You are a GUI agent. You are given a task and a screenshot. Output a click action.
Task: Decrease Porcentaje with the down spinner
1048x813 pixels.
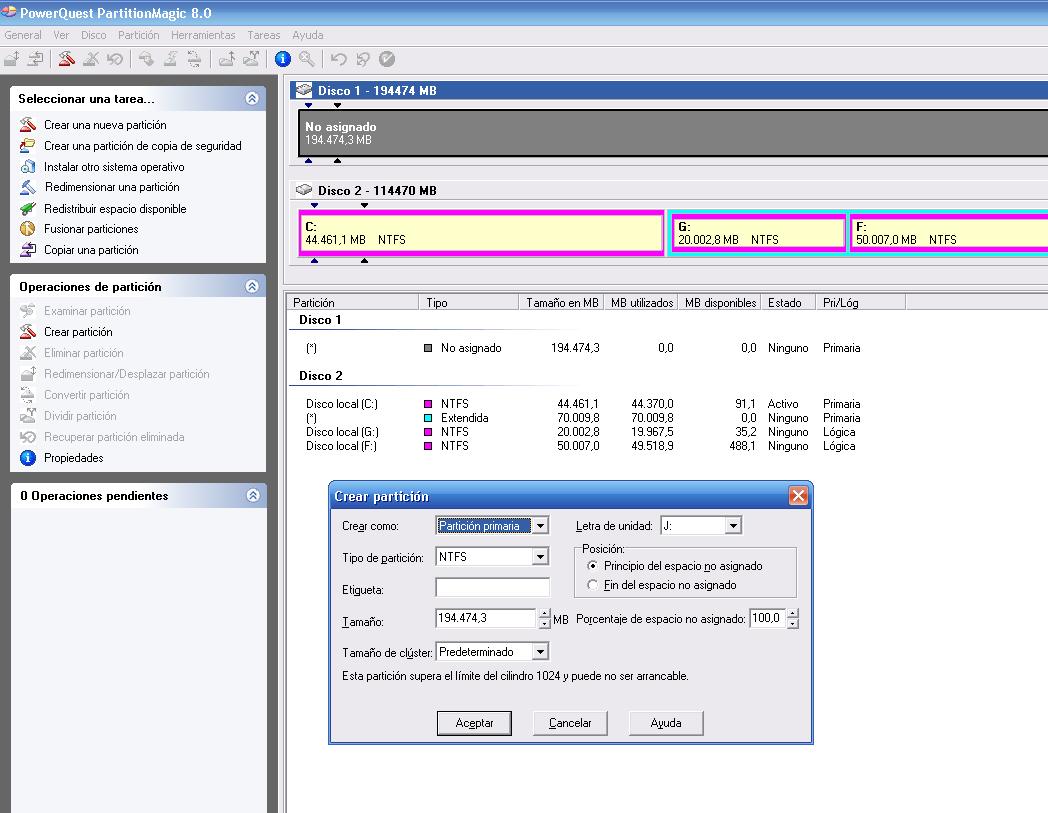click(793, 624)
